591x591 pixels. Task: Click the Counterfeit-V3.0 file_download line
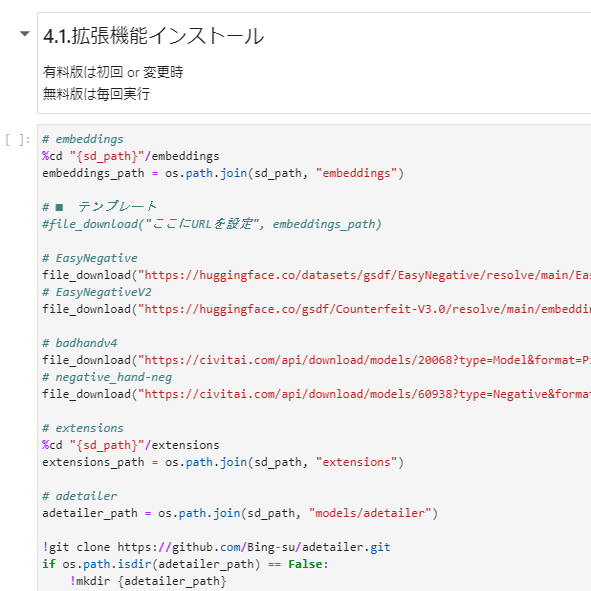pos(316,309)
